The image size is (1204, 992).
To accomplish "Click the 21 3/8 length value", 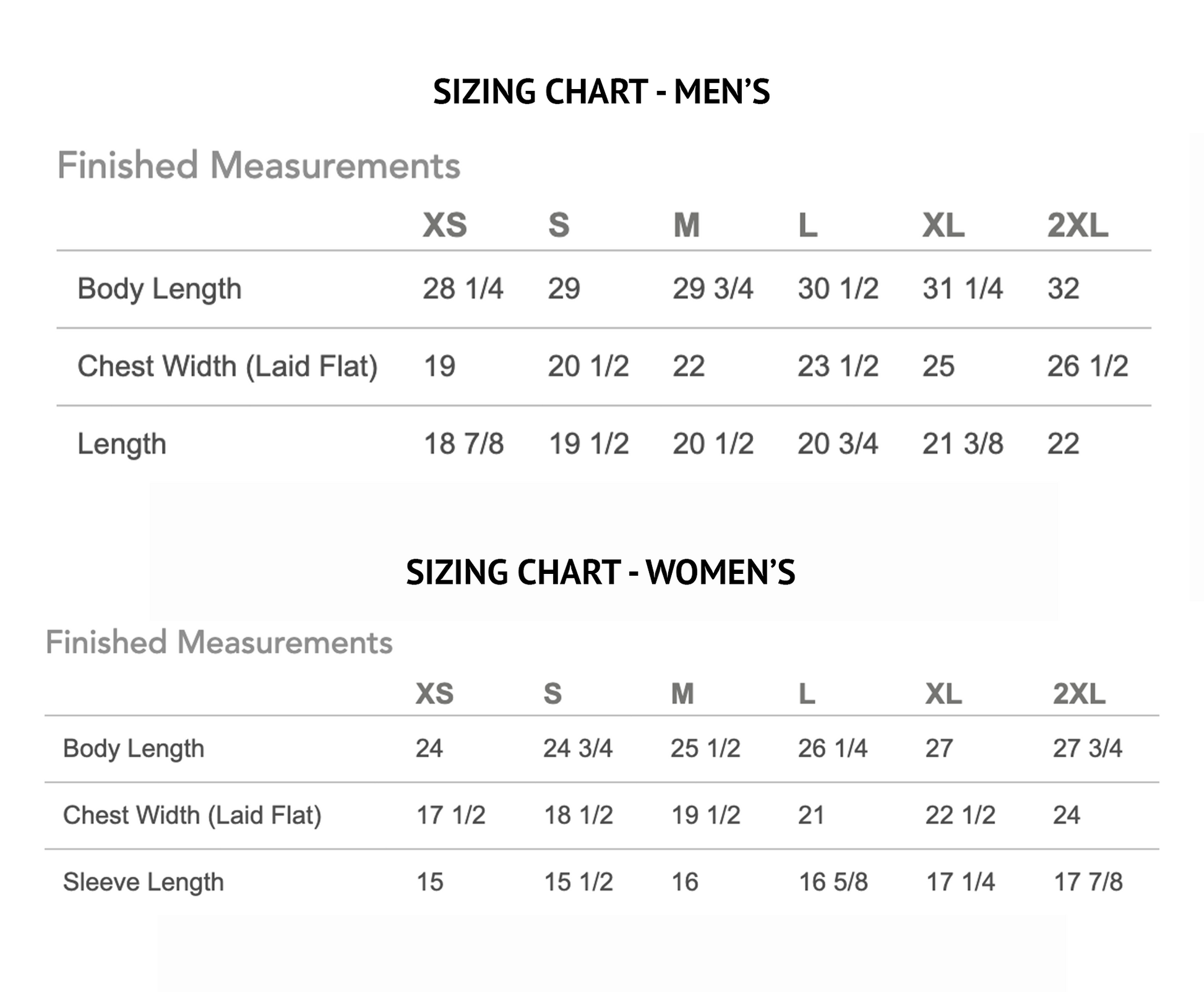I will click(962, 444).
